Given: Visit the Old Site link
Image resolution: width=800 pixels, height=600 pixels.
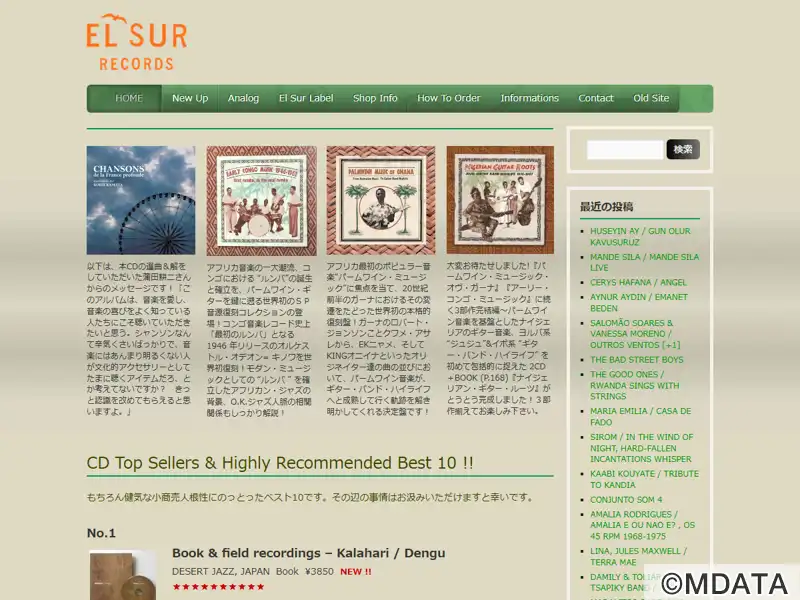Looking at the screenshot, I should 651,98.
